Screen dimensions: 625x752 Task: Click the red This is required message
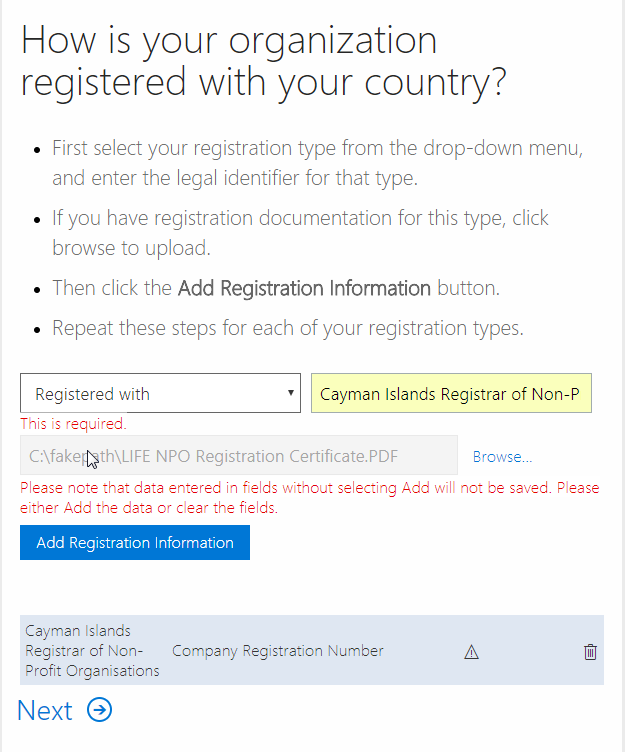pyautogui.click(x=73, y=424)
